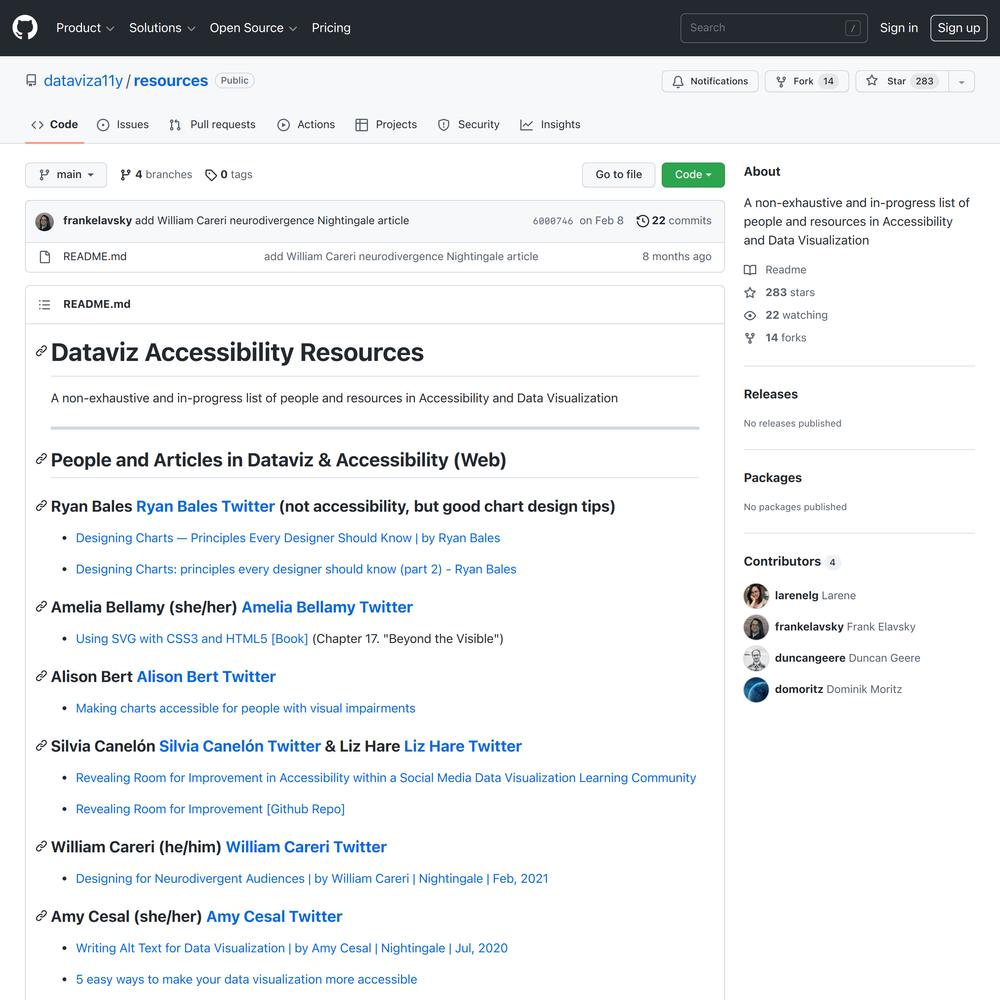Click the history clock icon near commits
This screenshot has height=1000, width=1000.
point(642,221)
